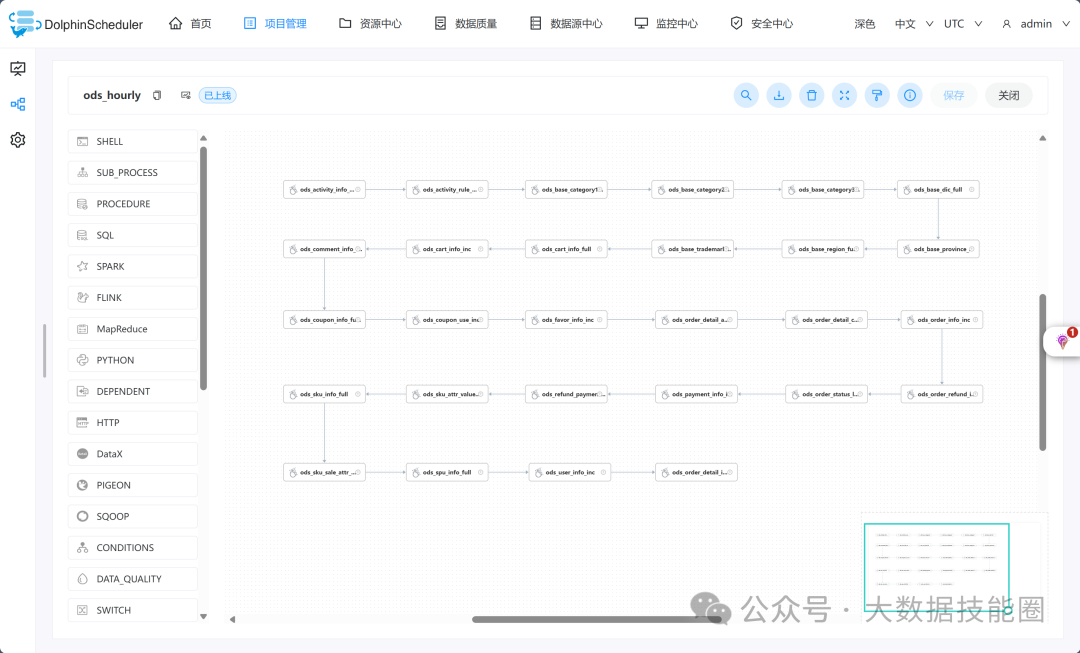Click the search icon in the workflow toolbar
1080x653 pixels.
(x=746, y=95)
